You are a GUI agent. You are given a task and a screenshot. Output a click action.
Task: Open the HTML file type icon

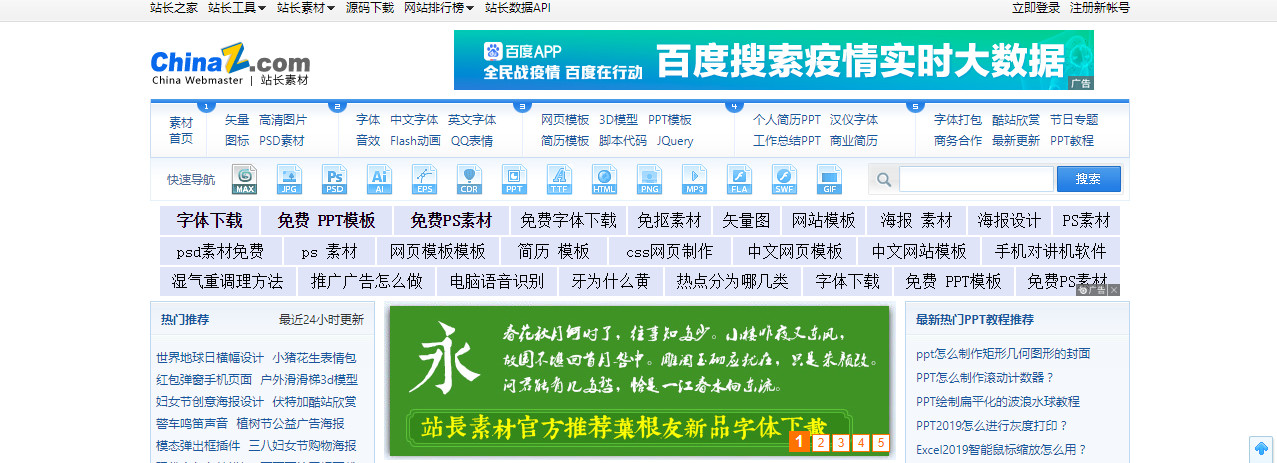click(x=605, y=179)
